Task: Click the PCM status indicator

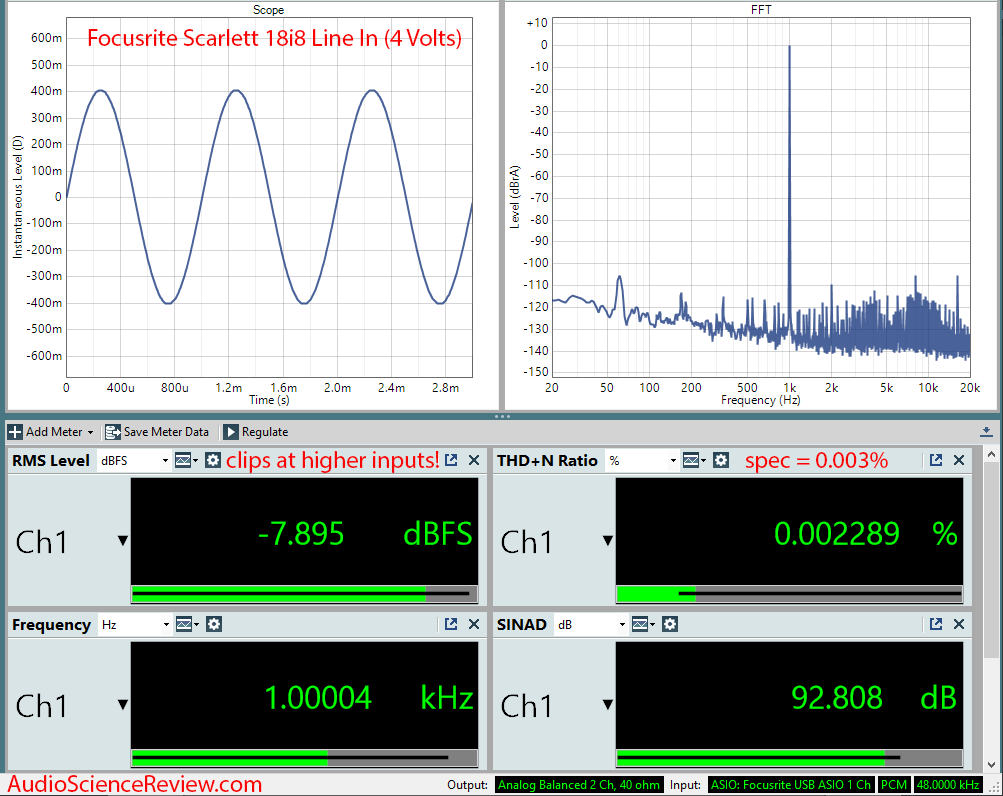Action: (894, 784)
